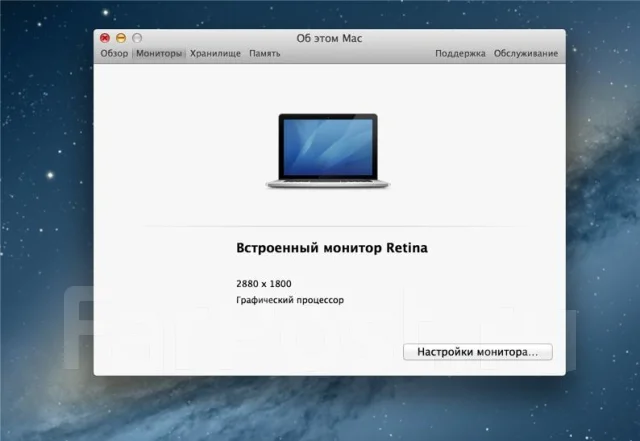Select the Мониторы tab
Viewport: 640px width, 441px height.
(159, 53)
